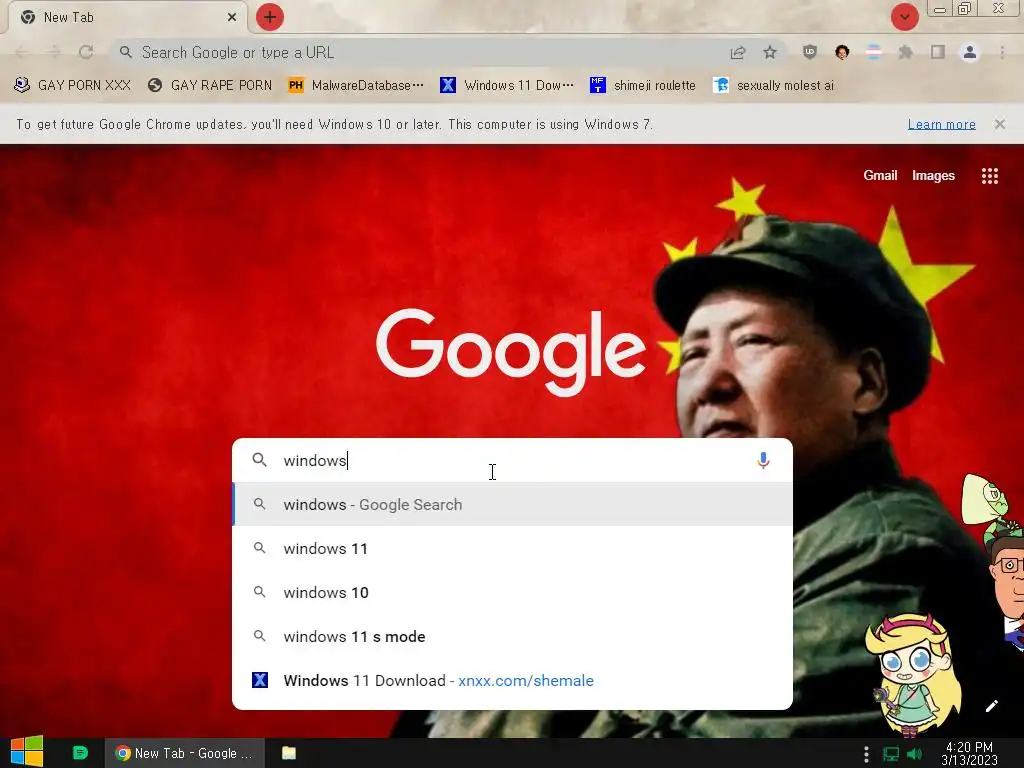Customize this page with the pencil icon
The height and width of the screenshot is (768, 1024).
[991, 706]
